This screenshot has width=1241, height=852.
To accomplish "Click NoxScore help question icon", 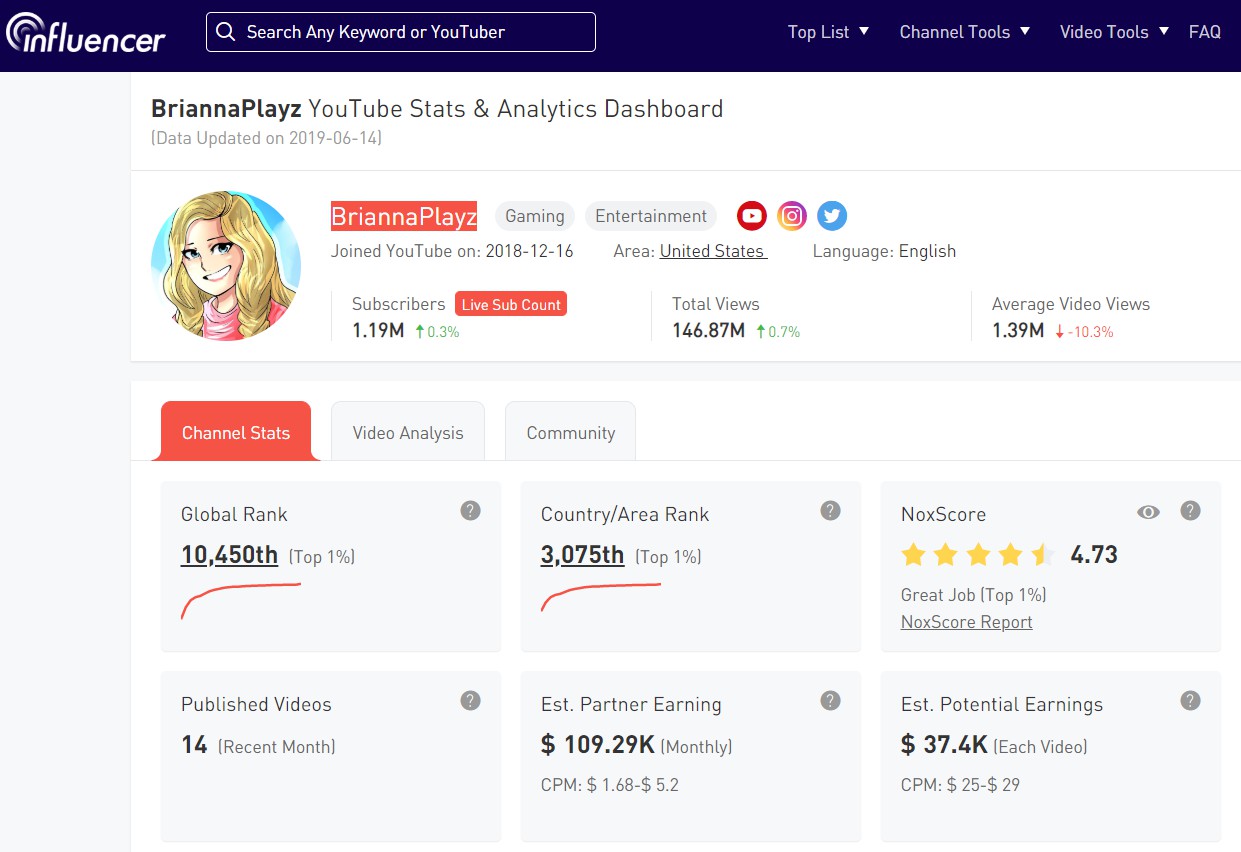I will 1190,511.
